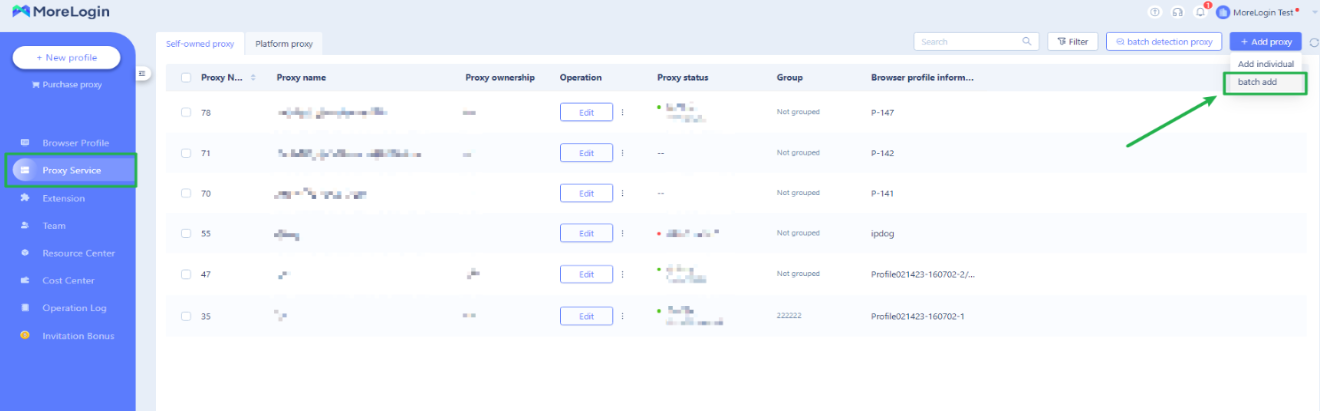
Task: Choose batch add from the dropdown menu
Action: [x=1257, y=82]
